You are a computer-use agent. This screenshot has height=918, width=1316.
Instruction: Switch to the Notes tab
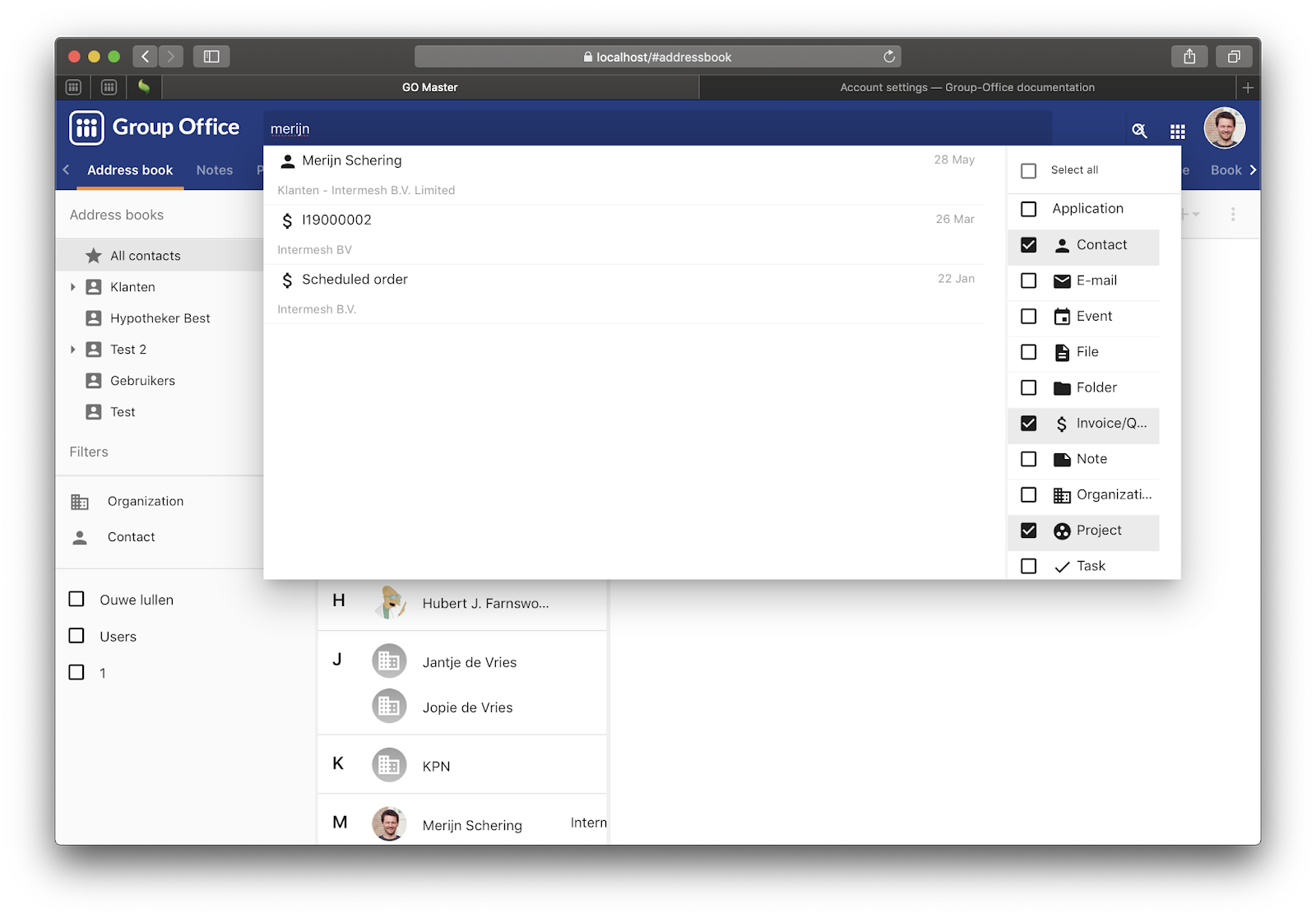(x=215, y=170)
